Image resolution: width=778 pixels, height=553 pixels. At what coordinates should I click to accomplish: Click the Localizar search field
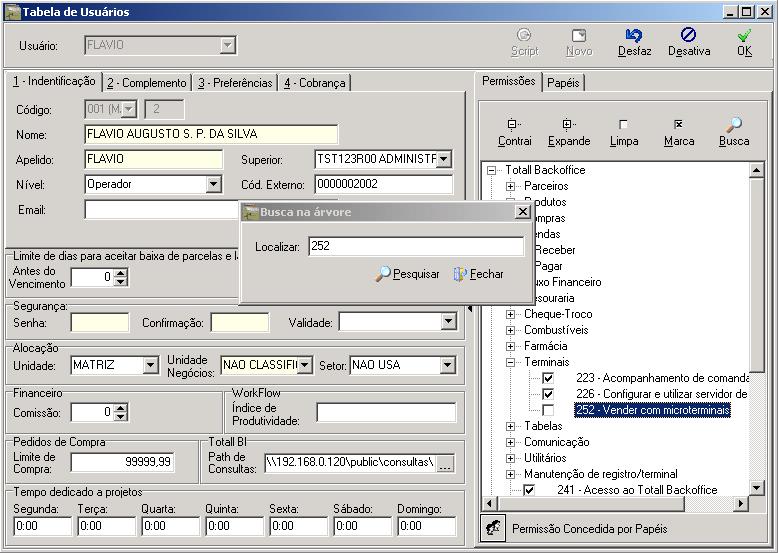click(x=416, y=246)
